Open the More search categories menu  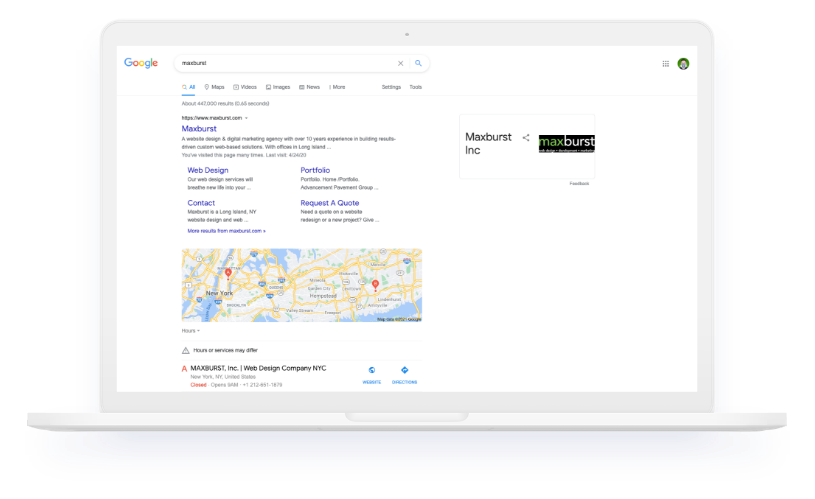click(x=337, y=87)
